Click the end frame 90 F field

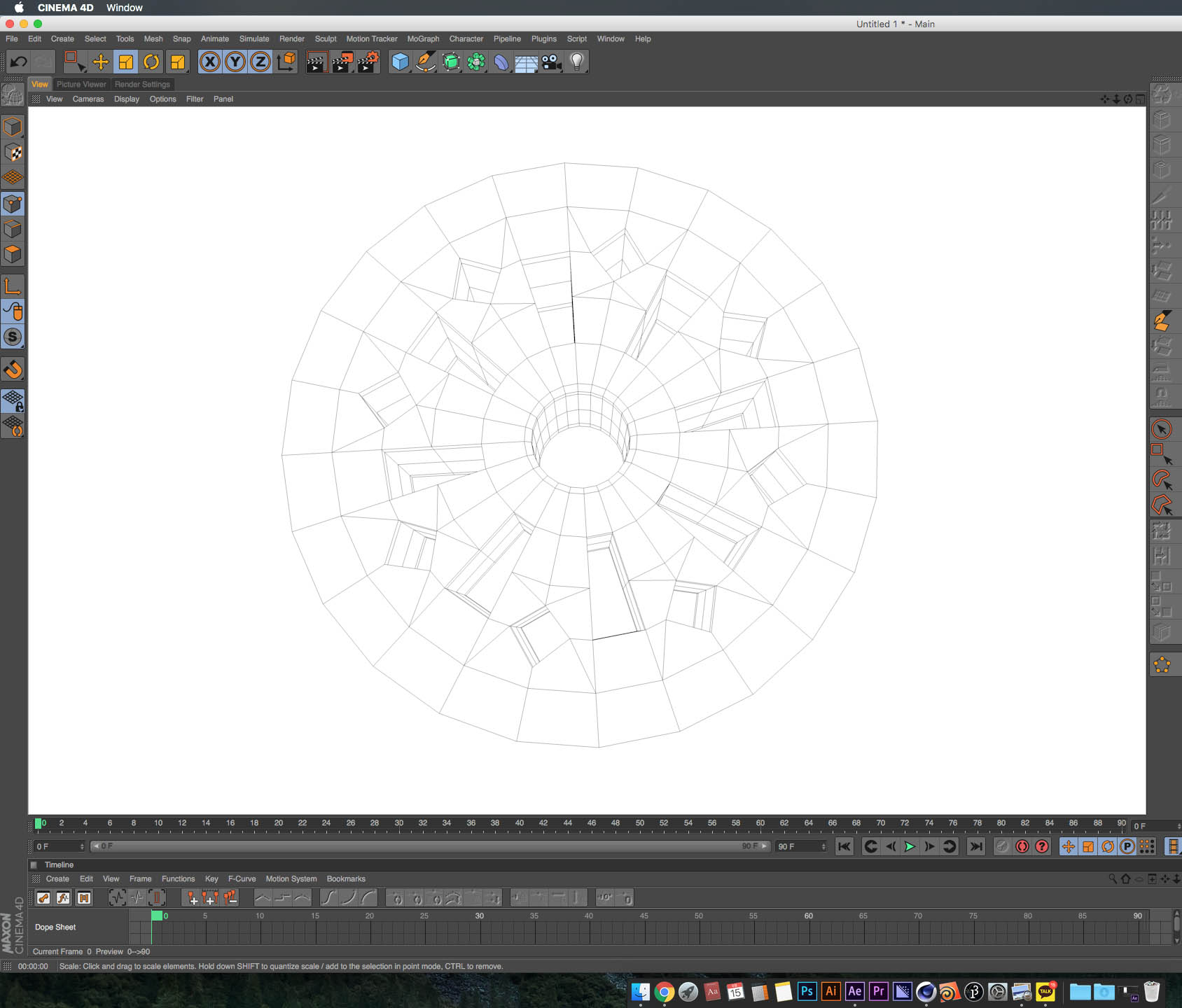pos(801,846)
